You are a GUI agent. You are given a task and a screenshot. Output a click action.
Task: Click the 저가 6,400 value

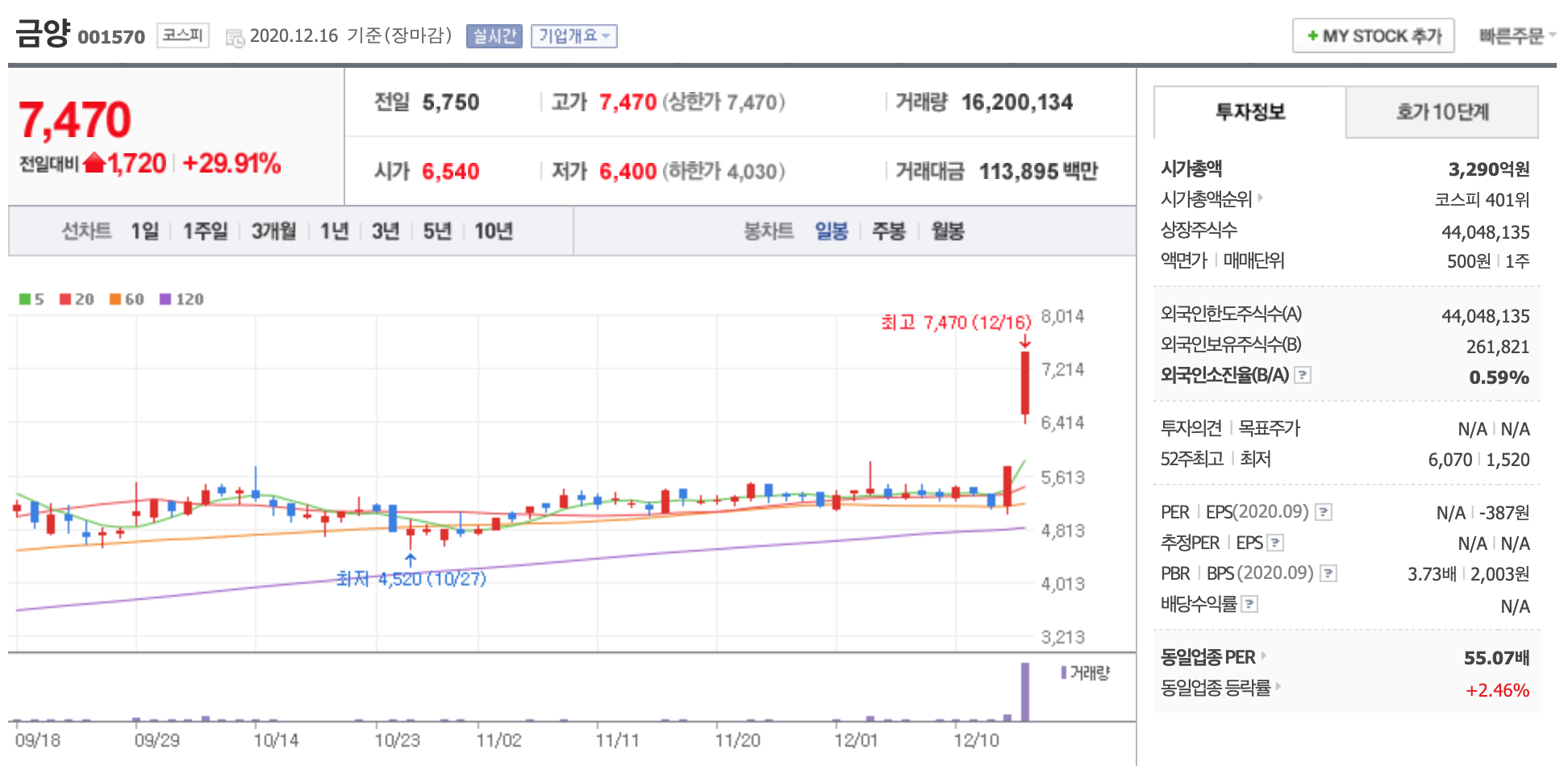tap(628, 172)
